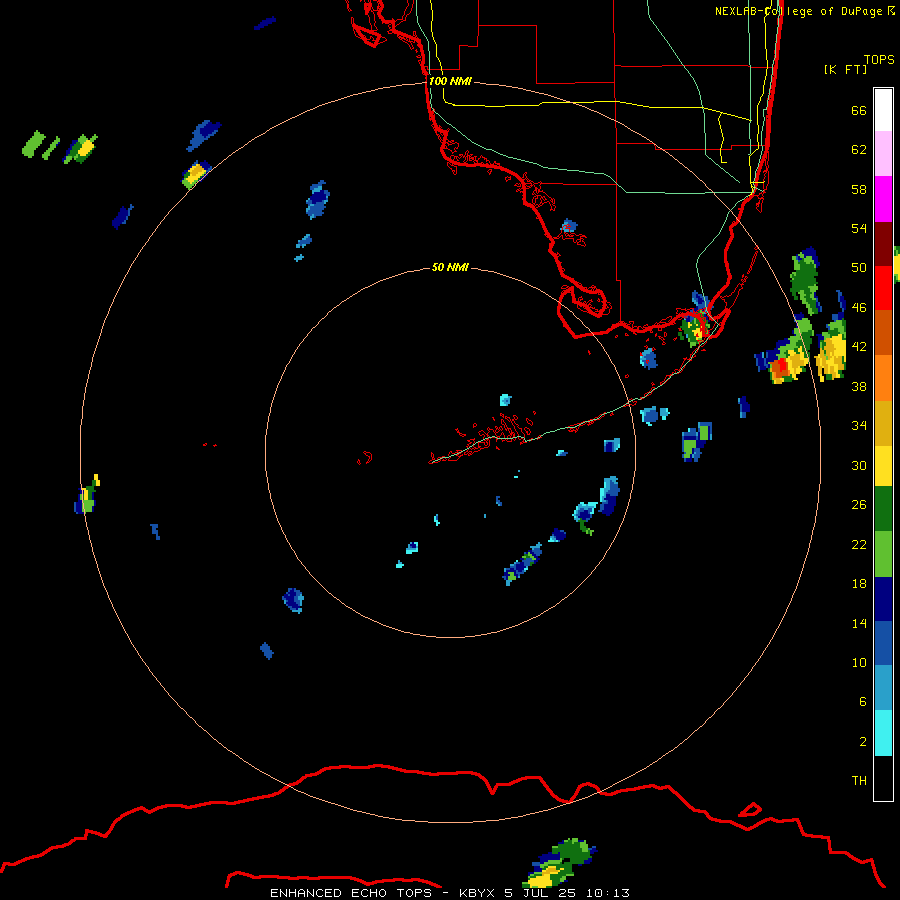
Task: Click the 50 legend value
Action: (859, 267)
